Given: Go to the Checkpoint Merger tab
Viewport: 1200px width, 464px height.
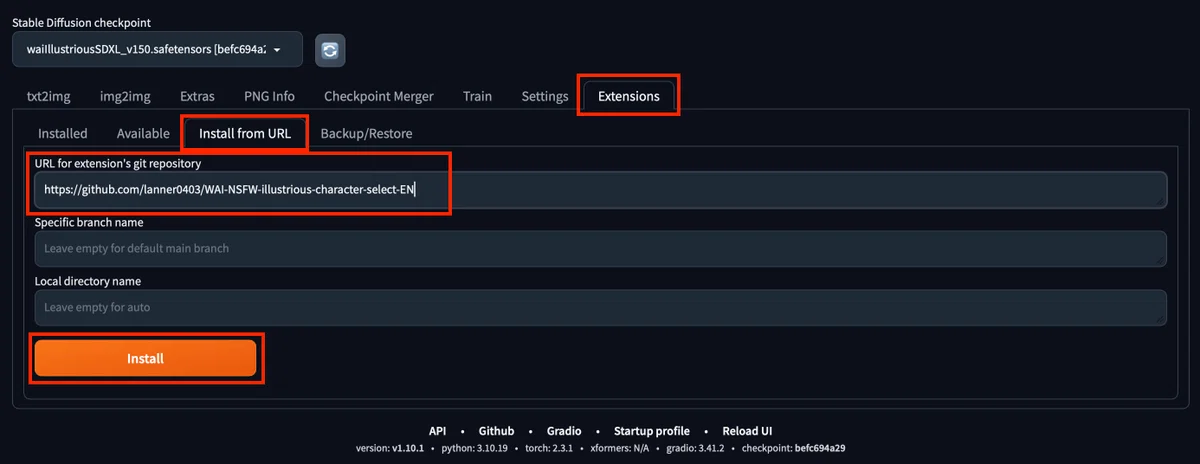Looking at the screenshot, I should coord(379,97).
